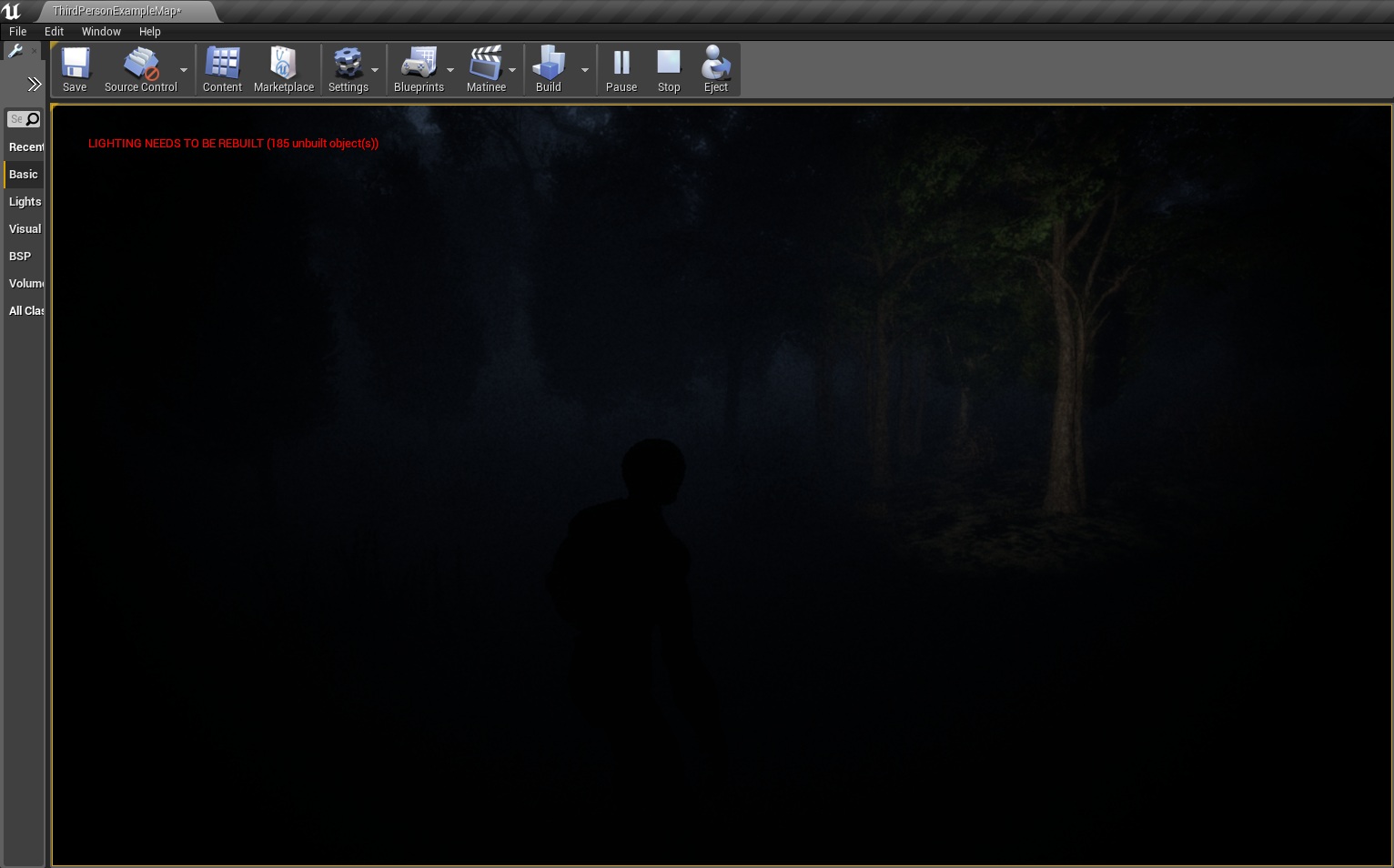Open the Marketplace shopping bag icon
The width and height of the screenshot is (1394, 868).
tap(283, 64)
